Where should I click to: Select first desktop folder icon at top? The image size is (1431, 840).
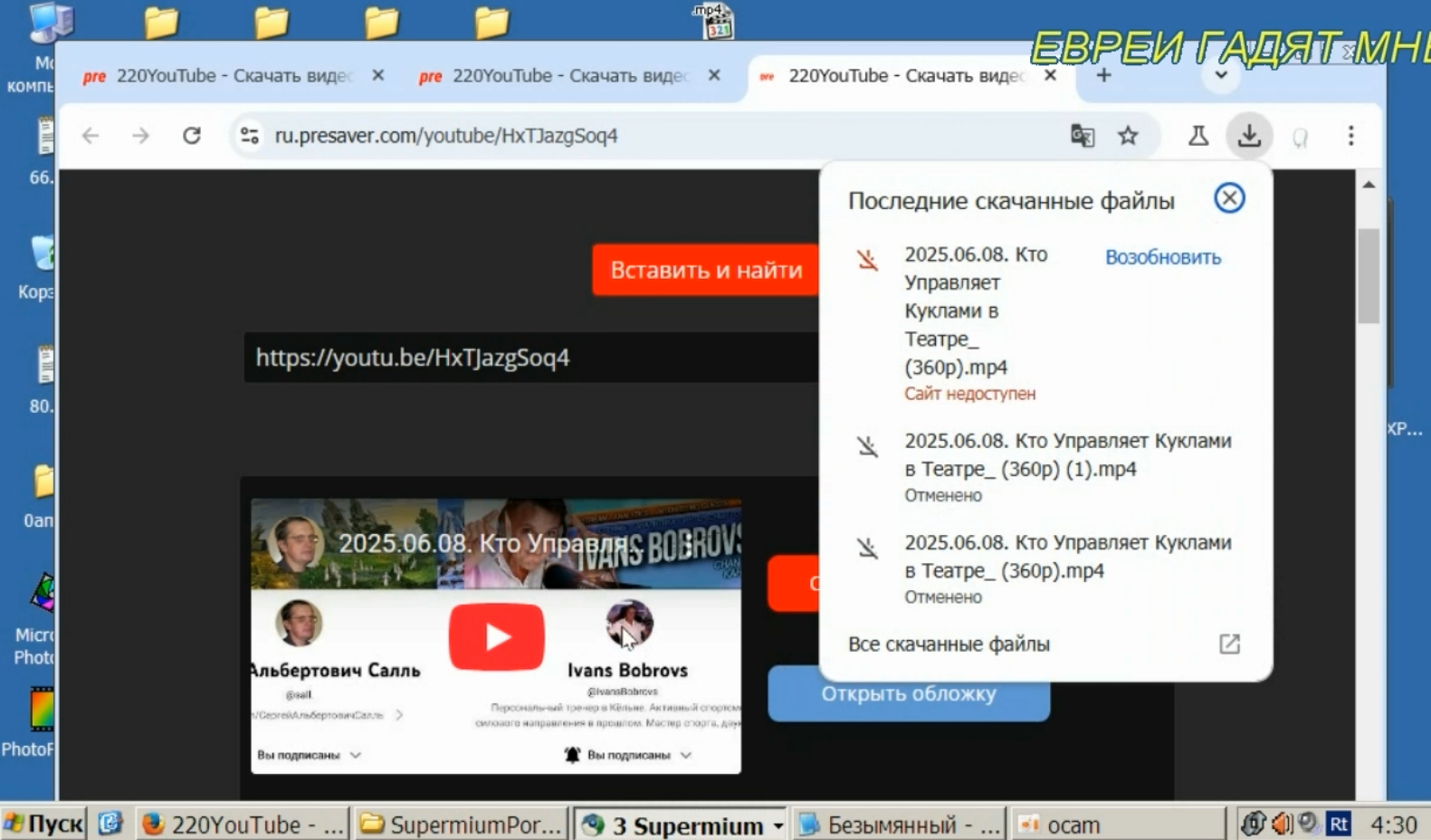pos(161,23)
